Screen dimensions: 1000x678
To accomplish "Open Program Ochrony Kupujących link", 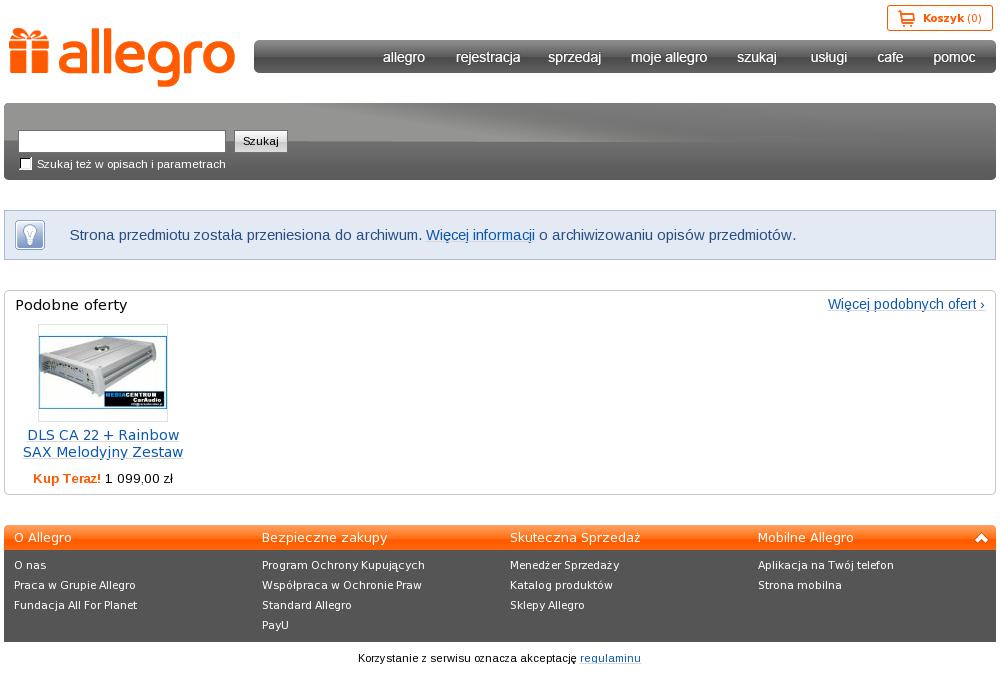I will point(343,565).
